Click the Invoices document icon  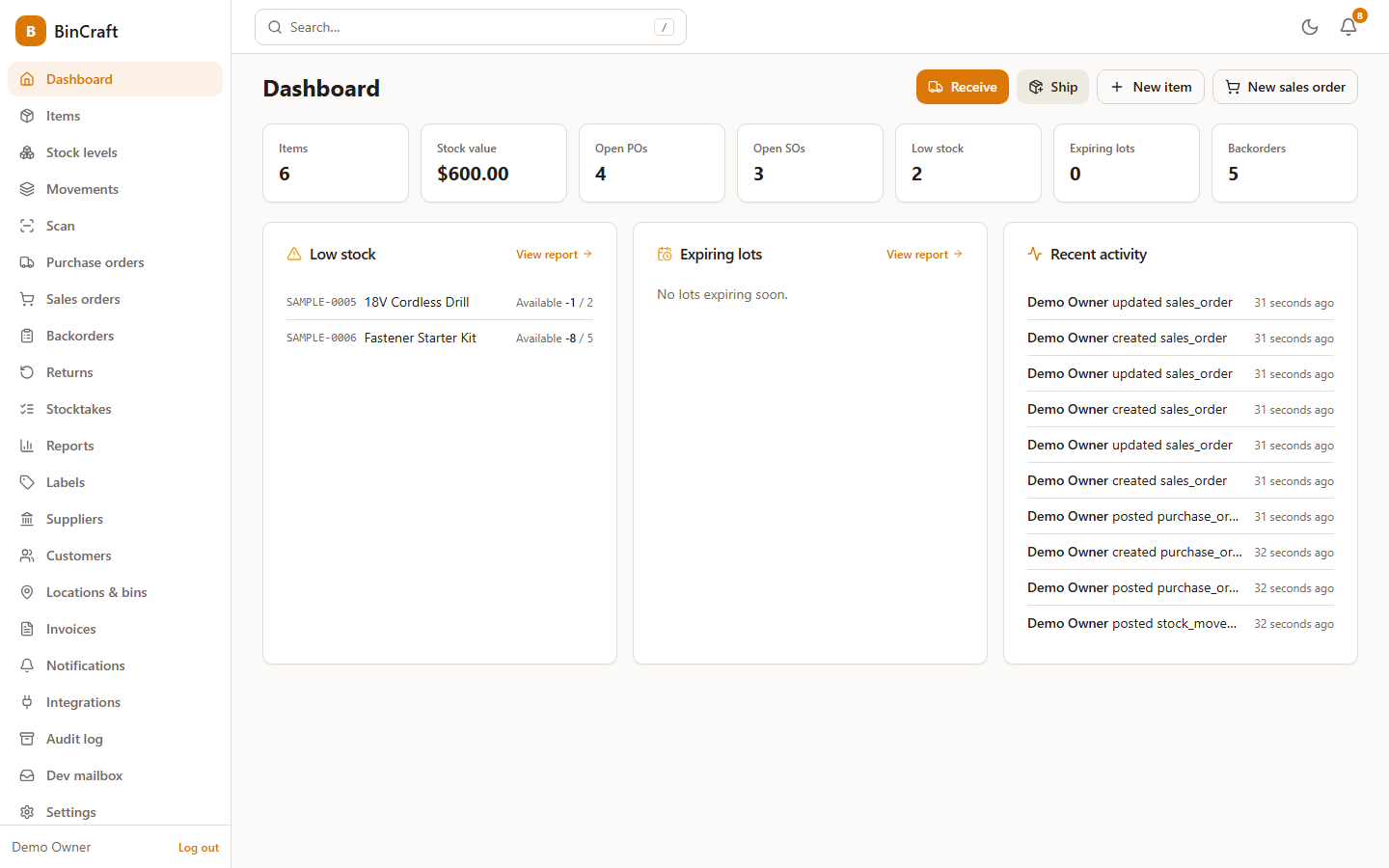click(x=27, y=629)
